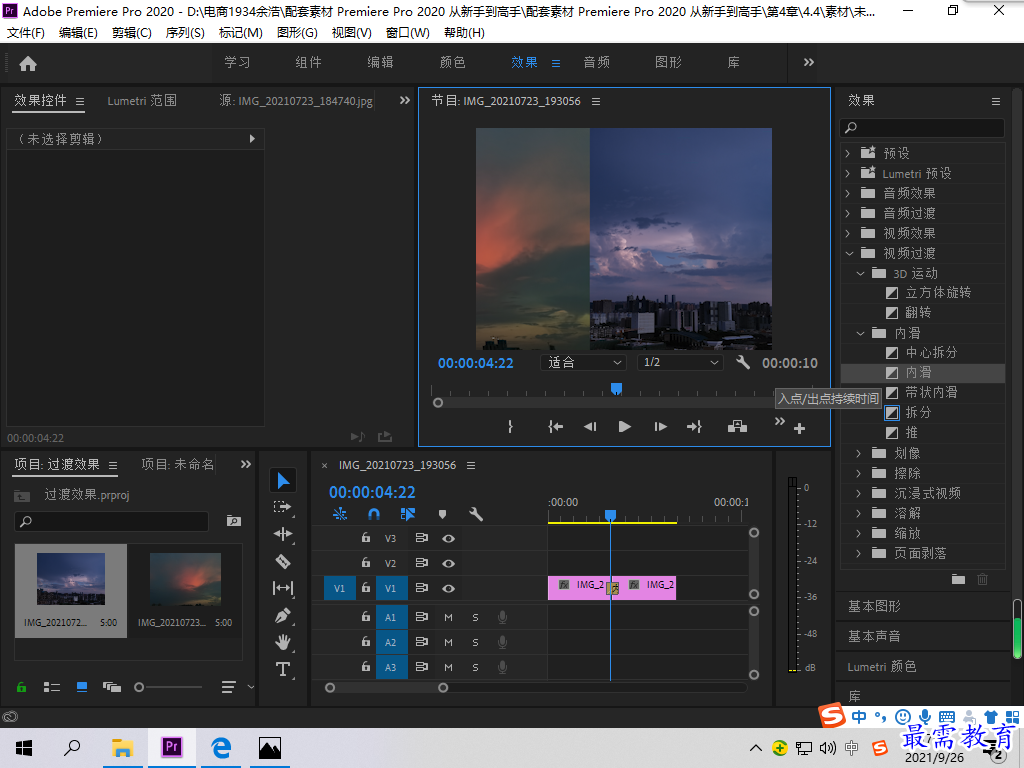Screen dimensions: 1024x768
Task: Open the 基本声音 panel
Action: pyautogui.click(x=874, y=636)
